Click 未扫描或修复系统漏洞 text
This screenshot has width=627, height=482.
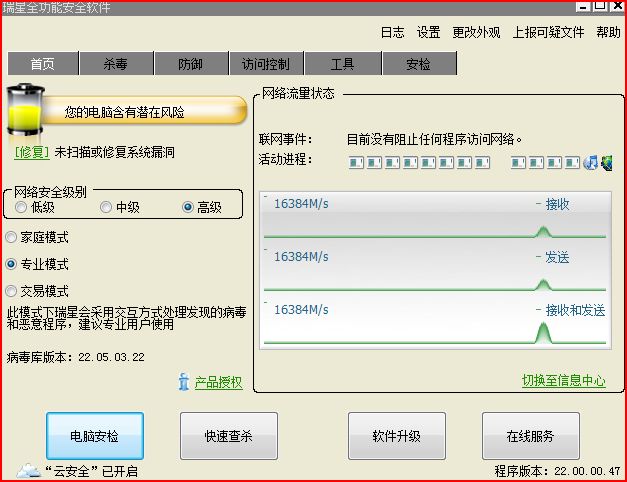pyautogui.click(x=114, y=152)
